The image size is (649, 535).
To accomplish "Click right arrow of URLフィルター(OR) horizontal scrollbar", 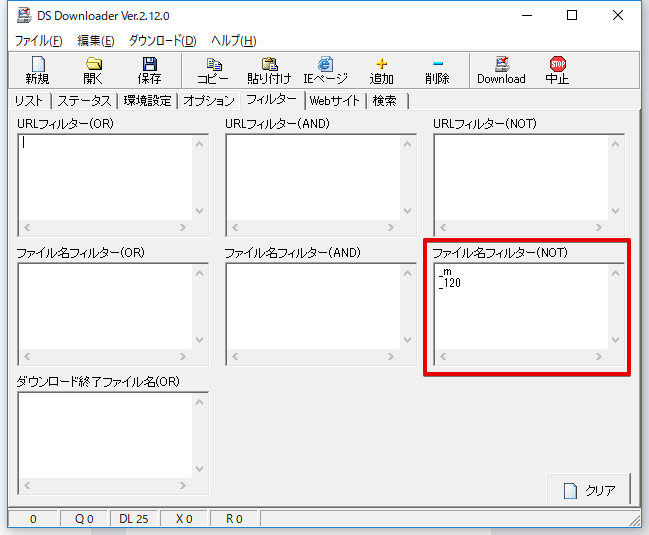I will (183, 227).
